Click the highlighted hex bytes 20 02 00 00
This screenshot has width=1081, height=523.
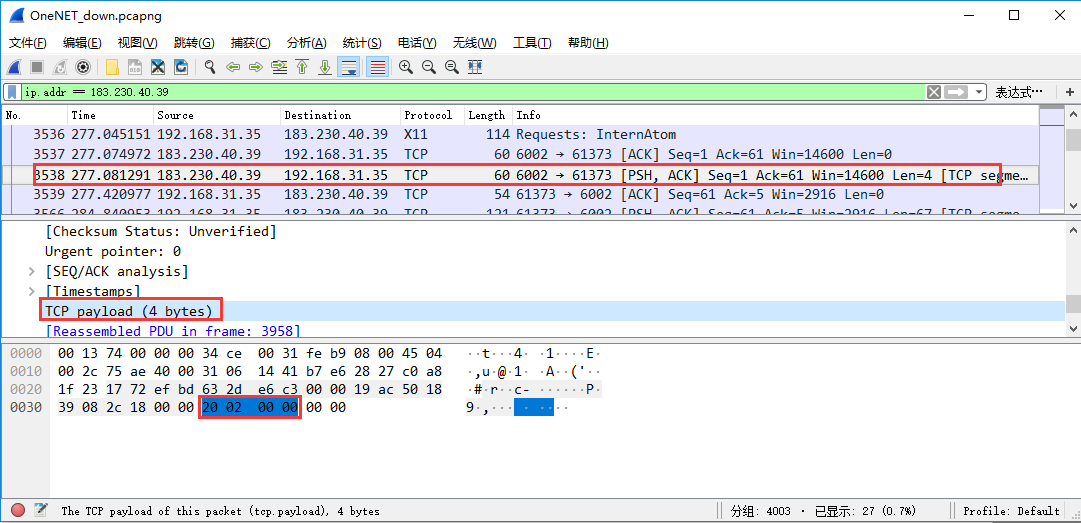coord(250,408)
